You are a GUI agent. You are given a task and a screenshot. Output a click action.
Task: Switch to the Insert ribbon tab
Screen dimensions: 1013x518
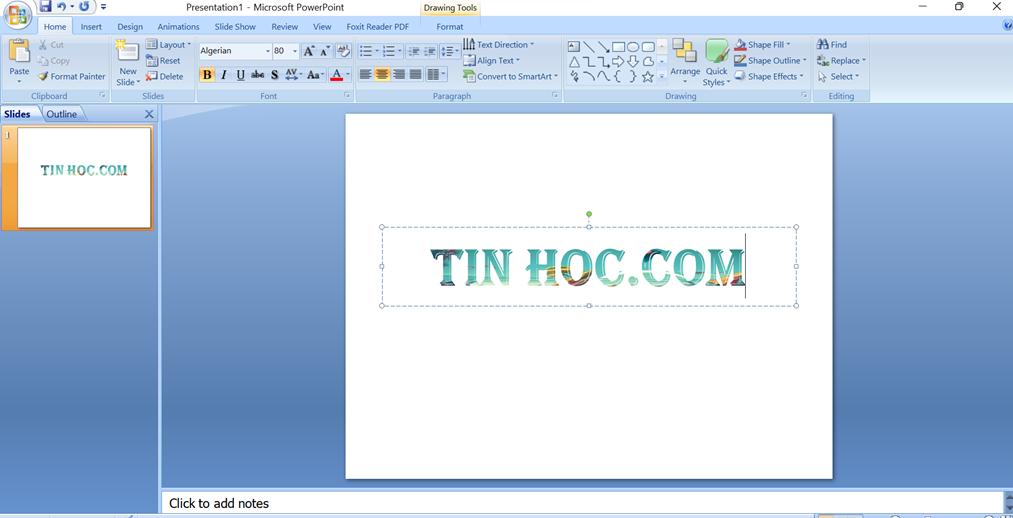(x=91, y=27)
